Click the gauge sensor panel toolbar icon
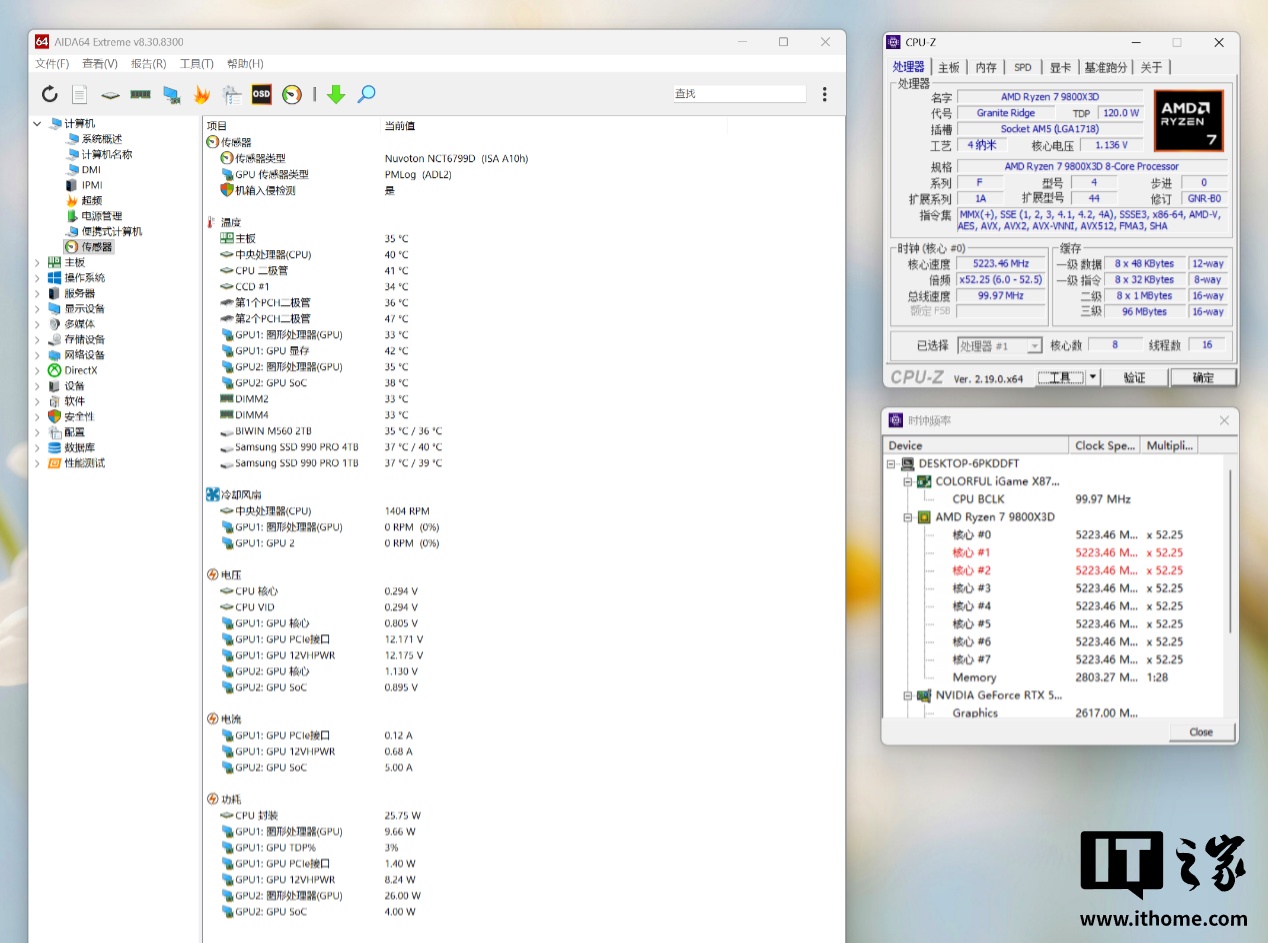Viewport: 1268px width, 943px height. pos(291,94)
